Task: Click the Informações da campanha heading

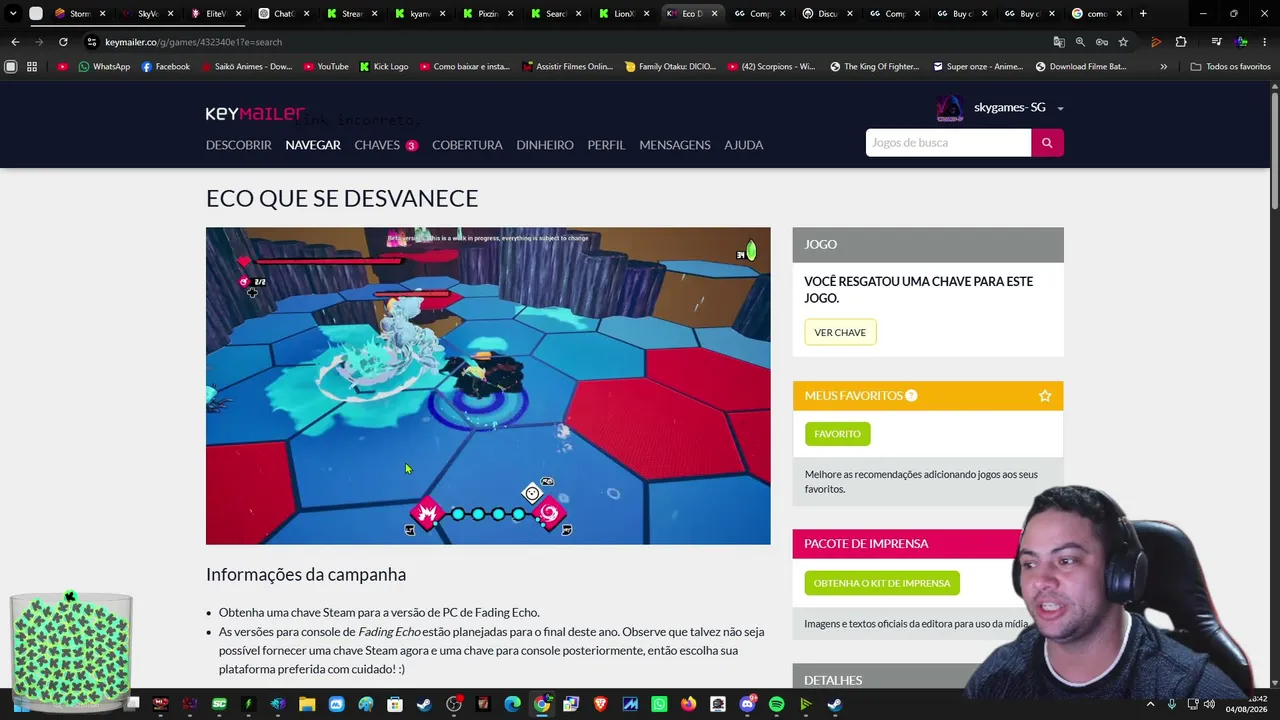Action: coord(306,575)
